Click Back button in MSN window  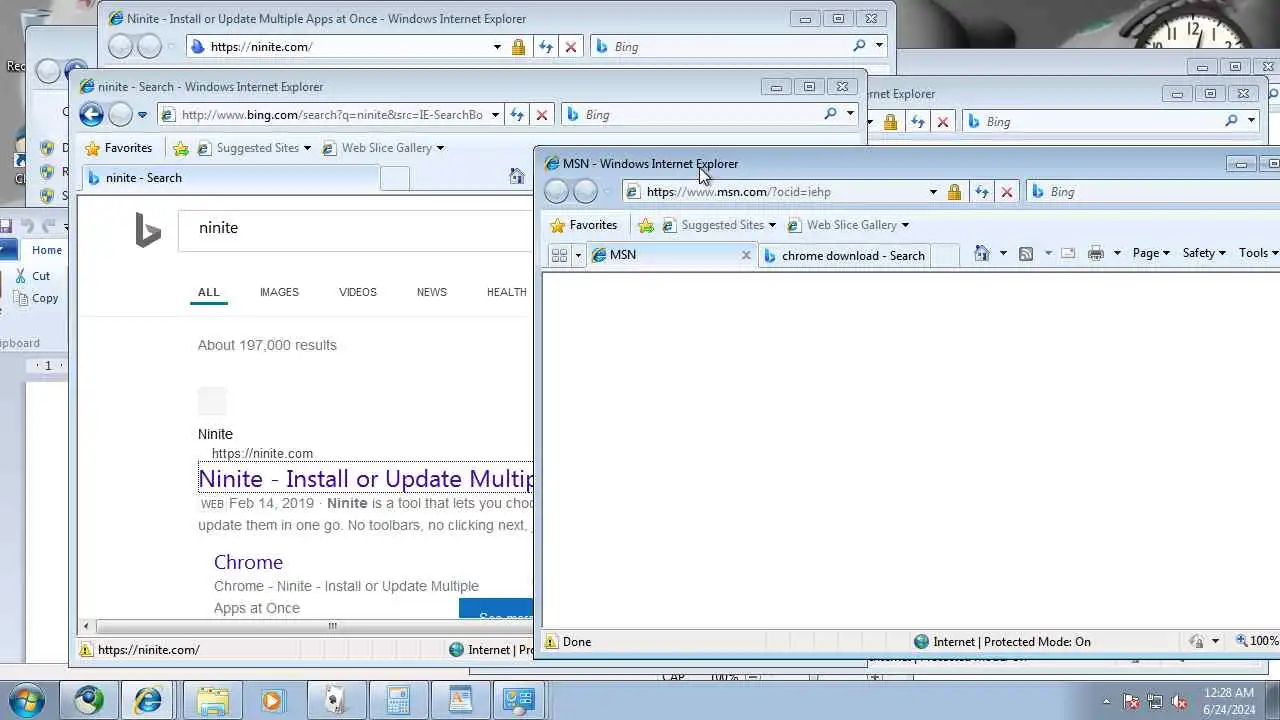(x=557, y=191)
